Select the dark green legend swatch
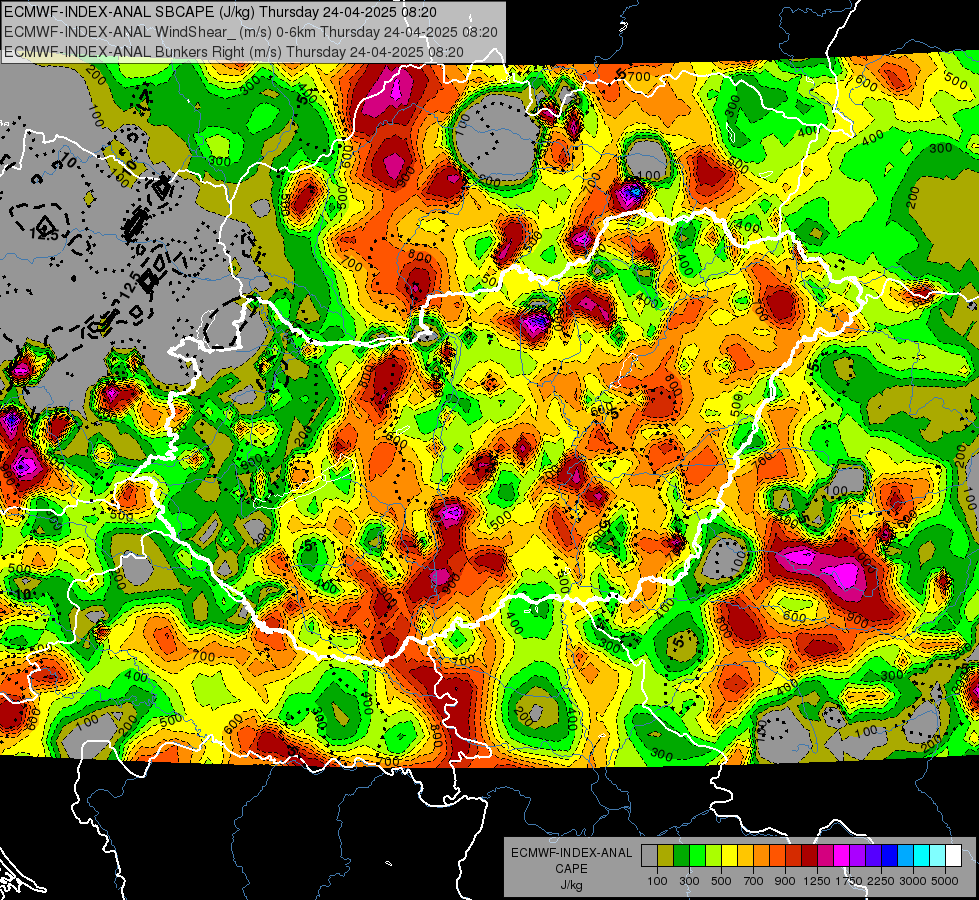Screen dimensions: 979x900 681,856
